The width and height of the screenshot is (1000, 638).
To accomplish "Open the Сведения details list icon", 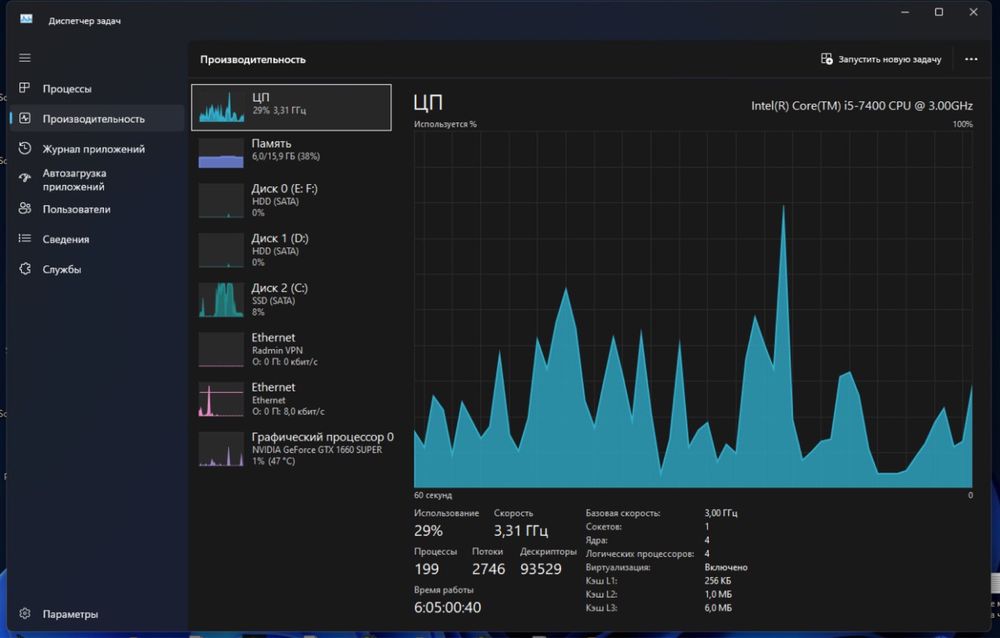I will 25,239.
